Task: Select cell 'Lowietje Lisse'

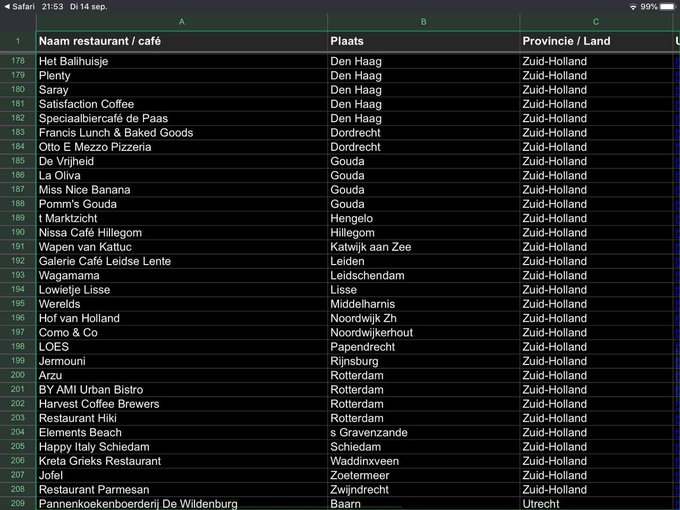Action: click(x=182, y=290)
